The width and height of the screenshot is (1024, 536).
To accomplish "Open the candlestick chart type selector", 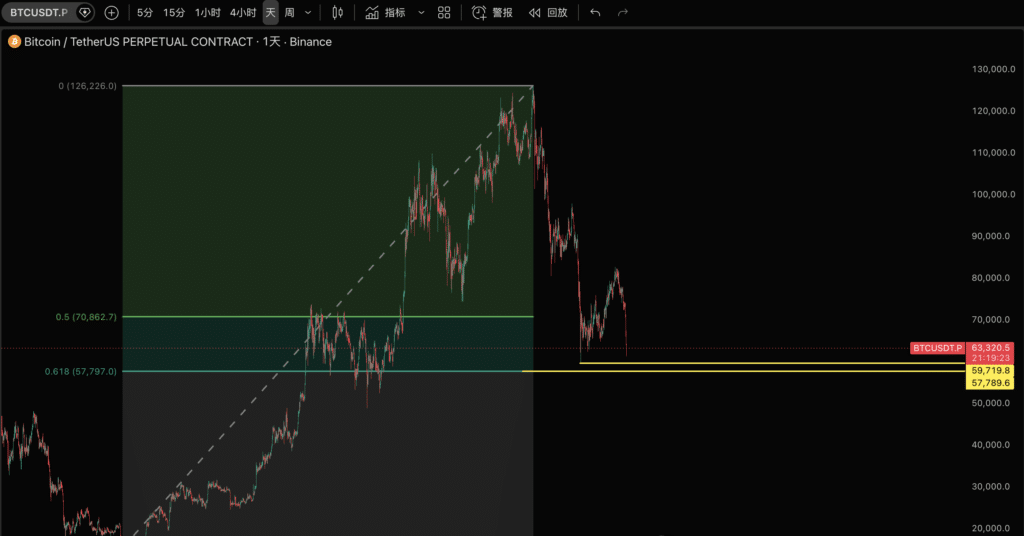I will click(x=337, y=12).
